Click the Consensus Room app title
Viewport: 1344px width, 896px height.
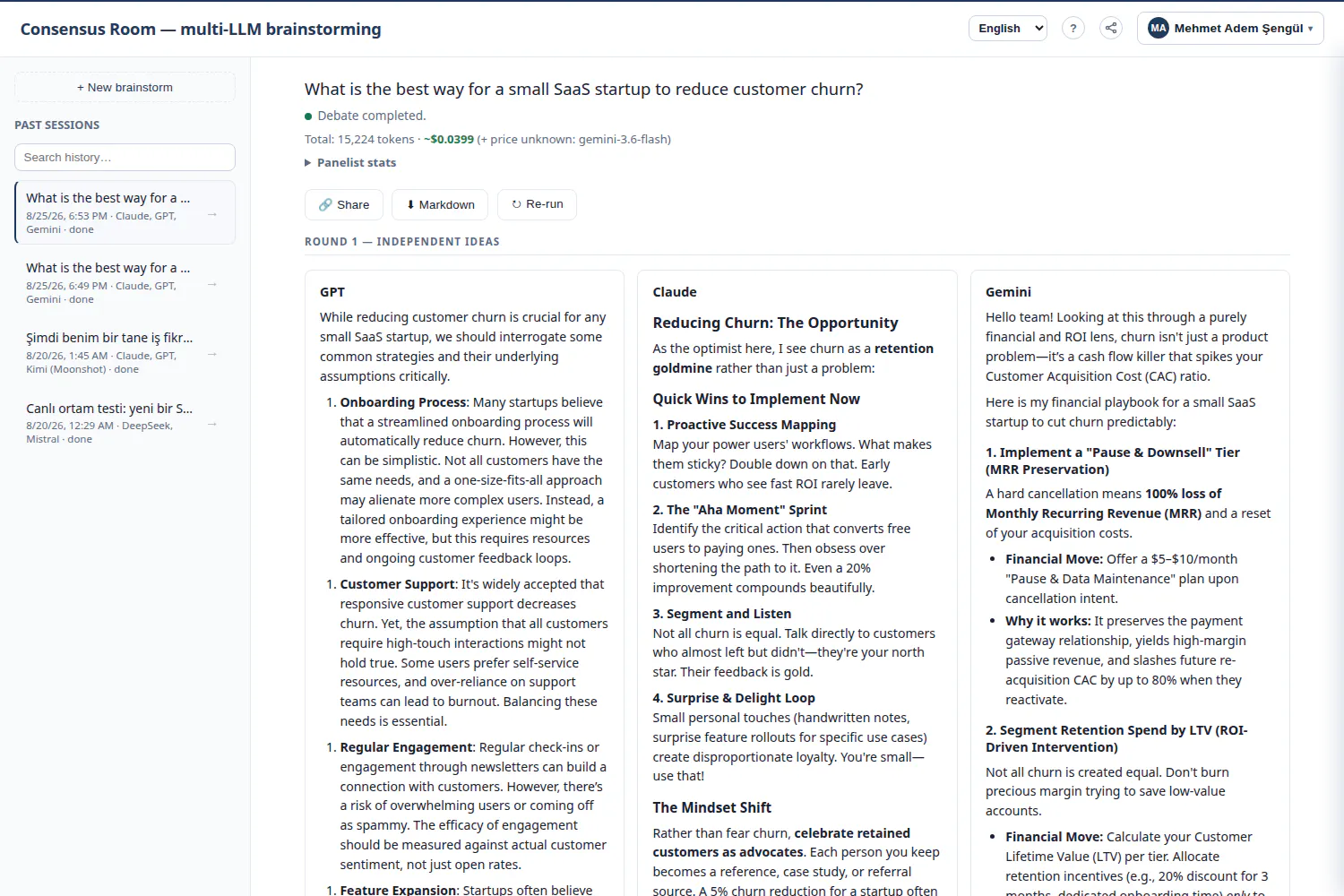point(201,29)
